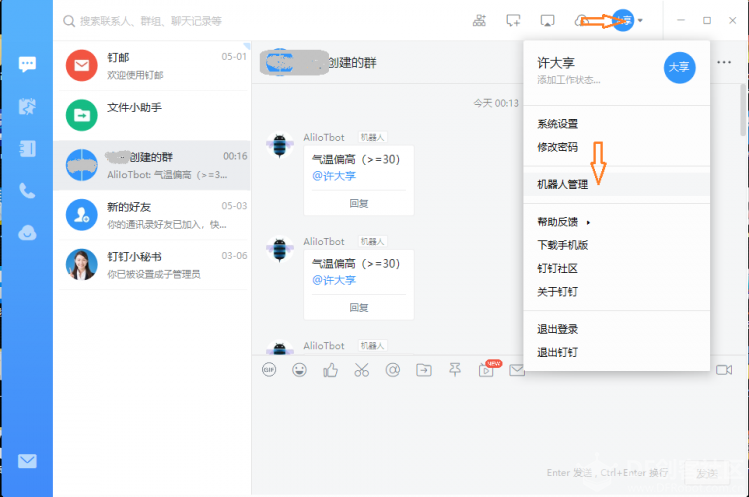This screenshot has height=497, width=749.
Task: Click the screen cast icon in top bar
Action: [x=547, y=21]
